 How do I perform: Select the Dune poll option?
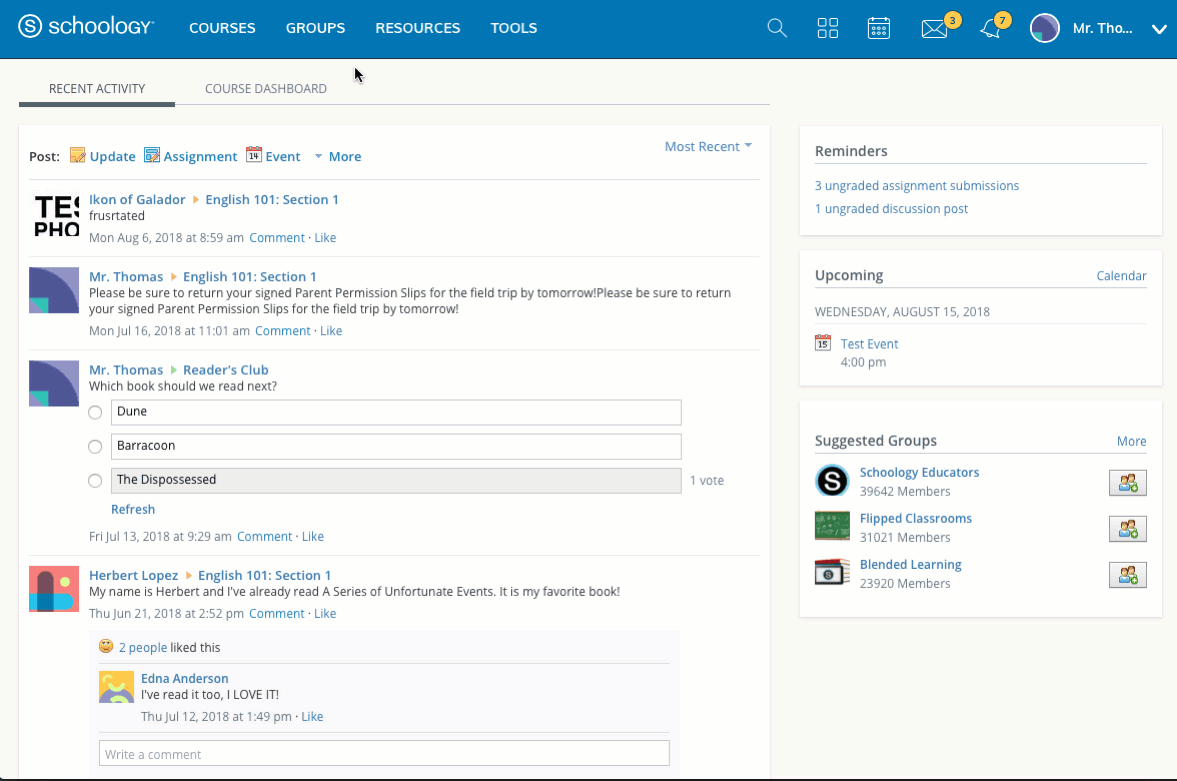coord(95,412)
